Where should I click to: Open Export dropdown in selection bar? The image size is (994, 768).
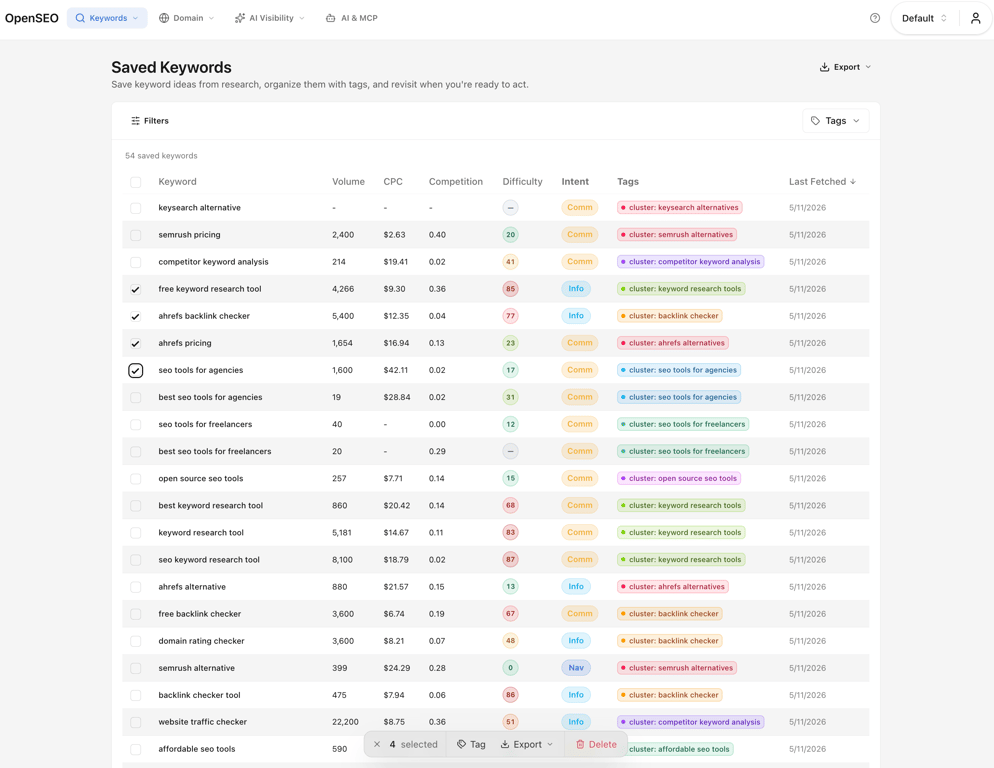tap(527, 744)
